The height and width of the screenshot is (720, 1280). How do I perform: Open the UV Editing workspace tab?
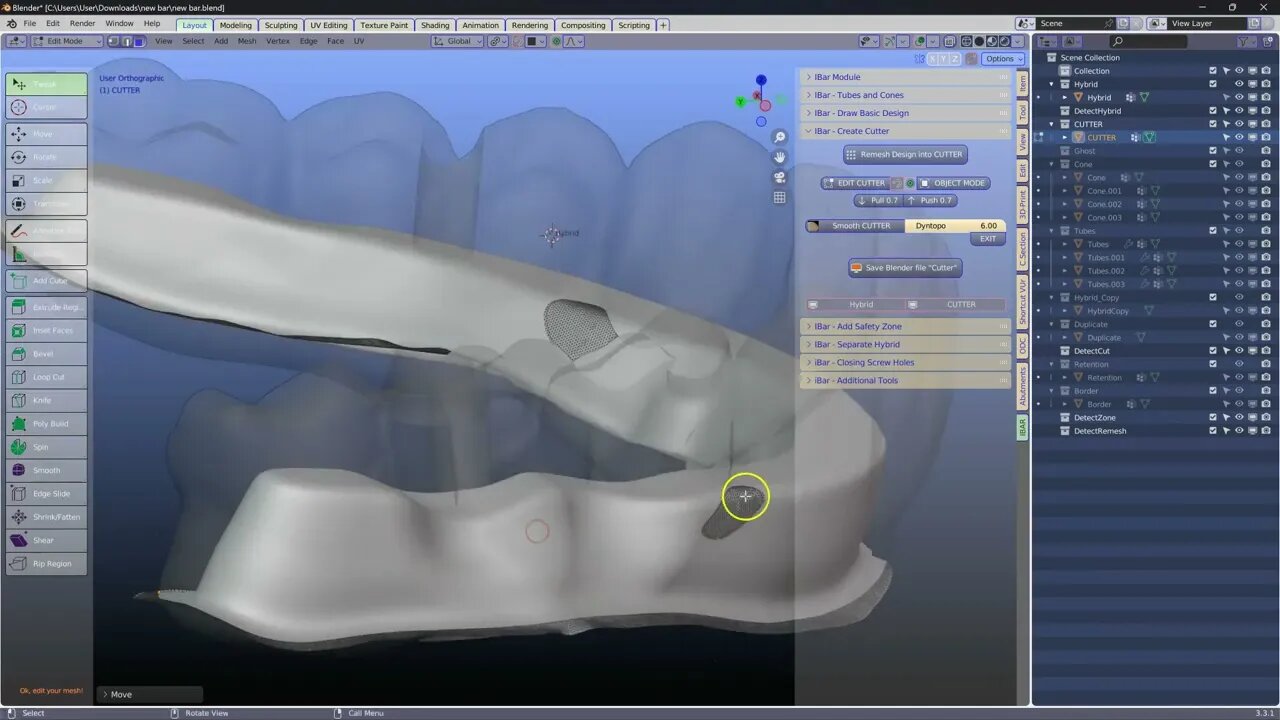point(329,25)
